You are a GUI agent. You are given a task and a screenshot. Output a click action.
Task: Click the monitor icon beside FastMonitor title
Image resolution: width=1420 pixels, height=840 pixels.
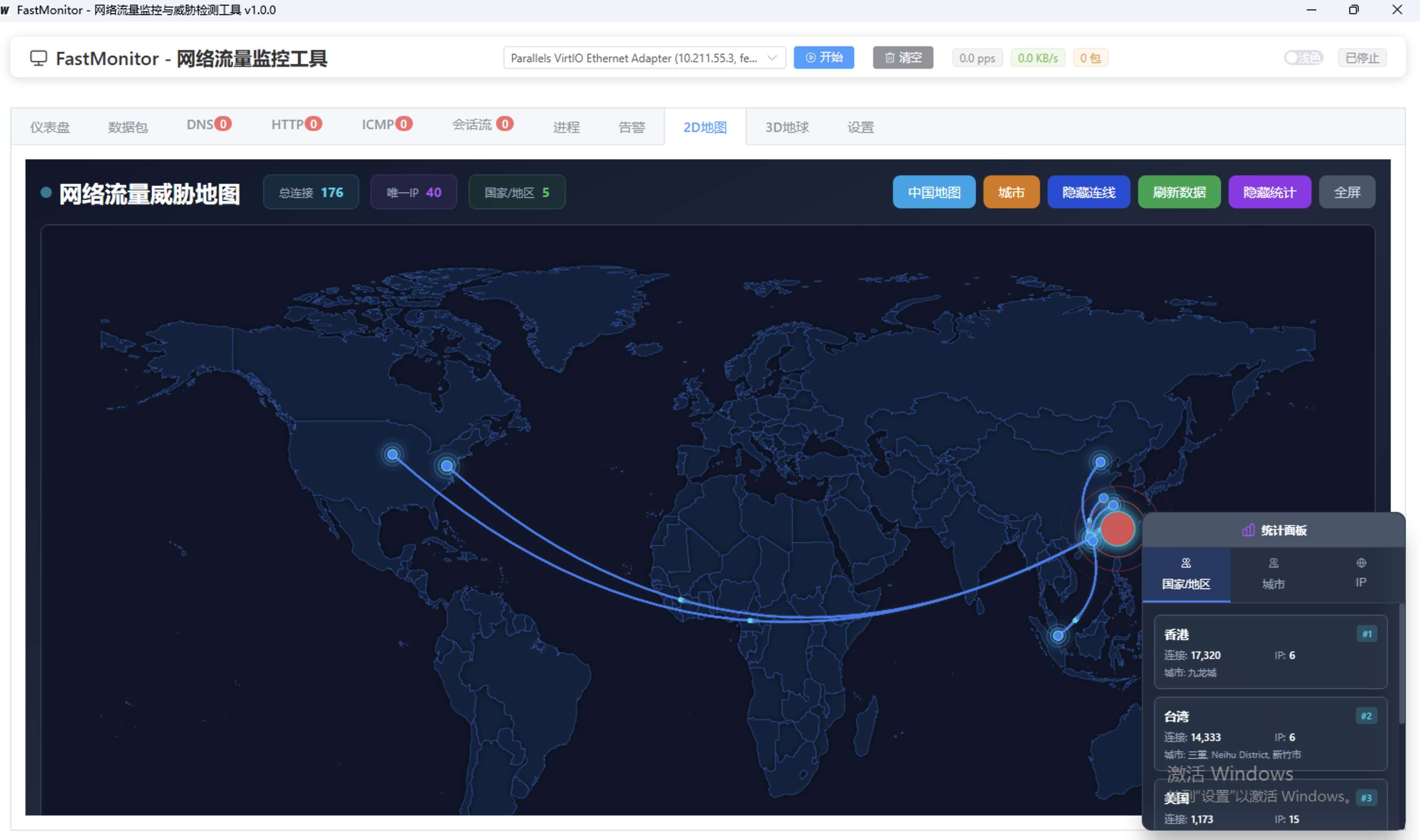[x=38, y=58]
